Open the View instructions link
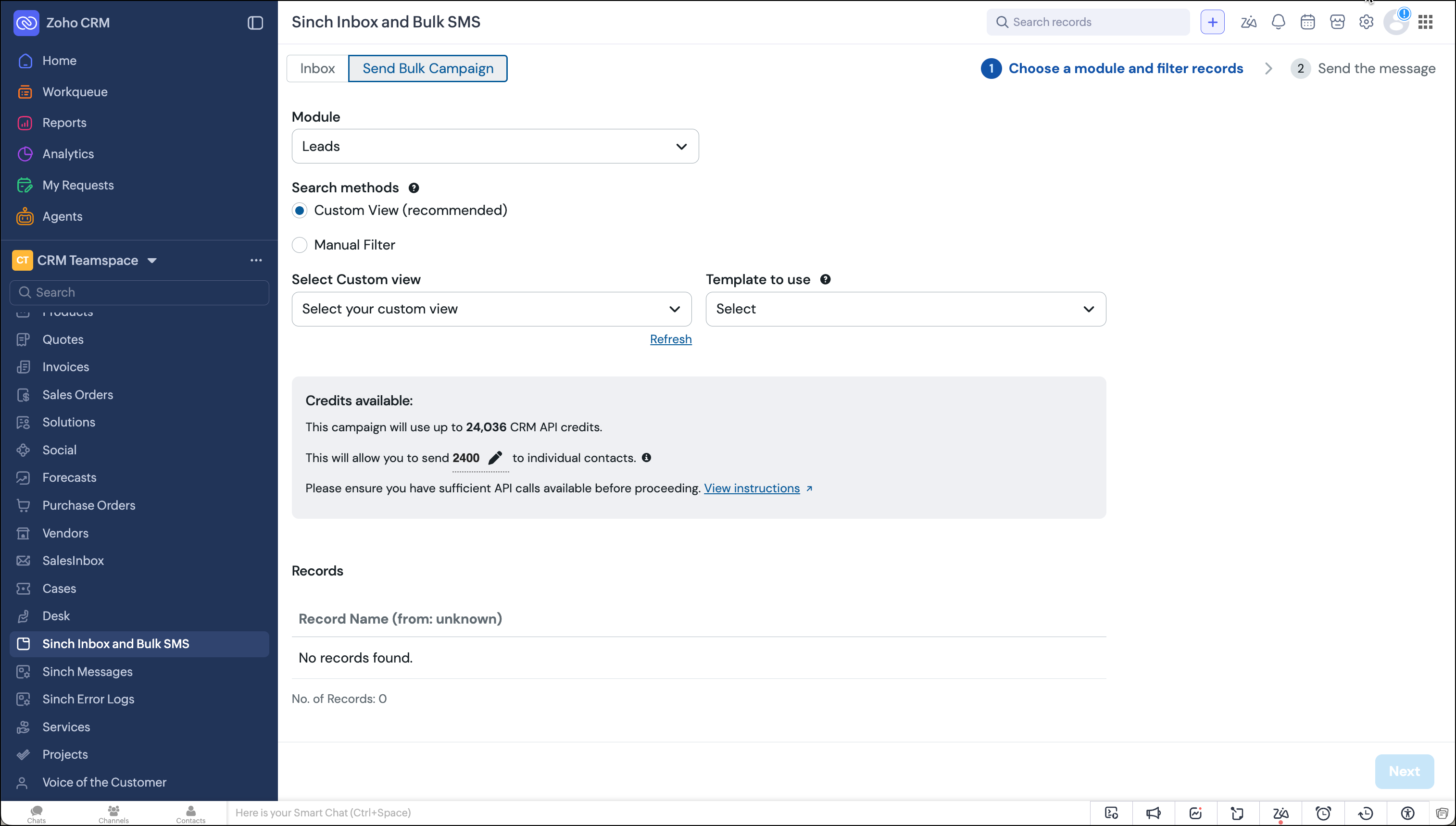Image resolution: width=1456 pixels, height=826 pixels. tap(752, 488)
